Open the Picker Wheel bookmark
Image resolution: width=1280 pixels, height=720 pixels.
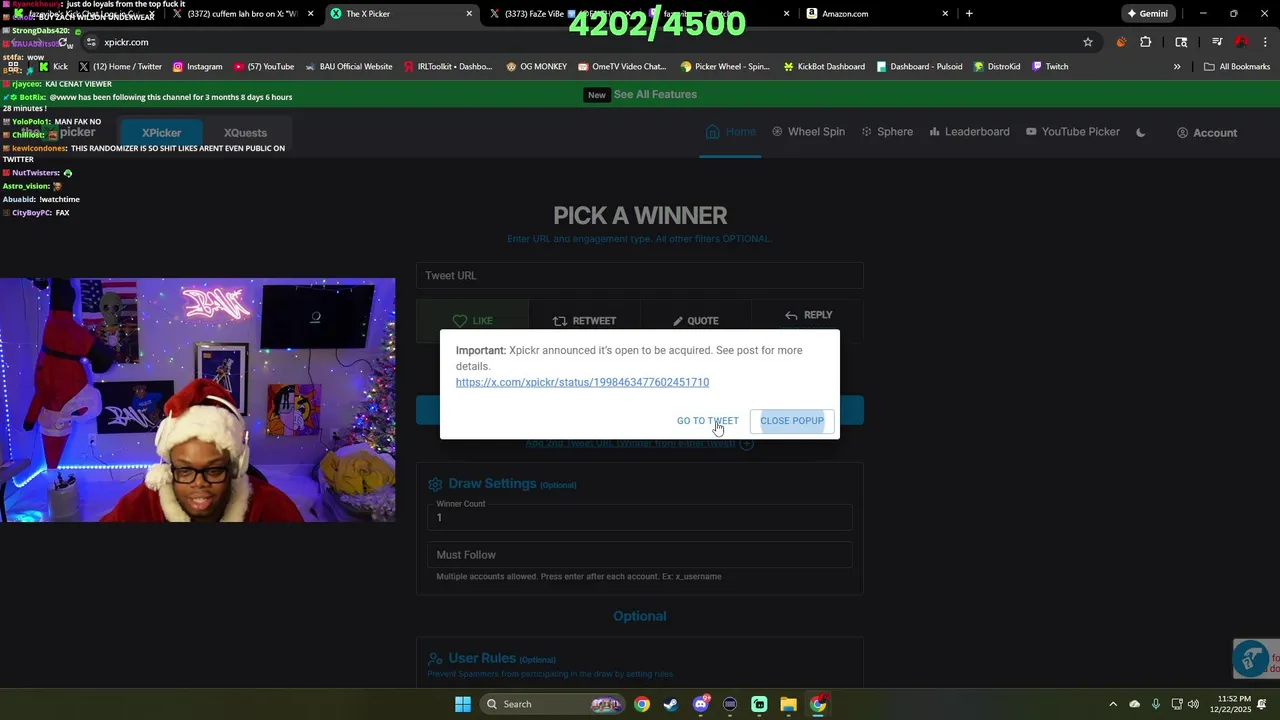[x=725, y=67]
